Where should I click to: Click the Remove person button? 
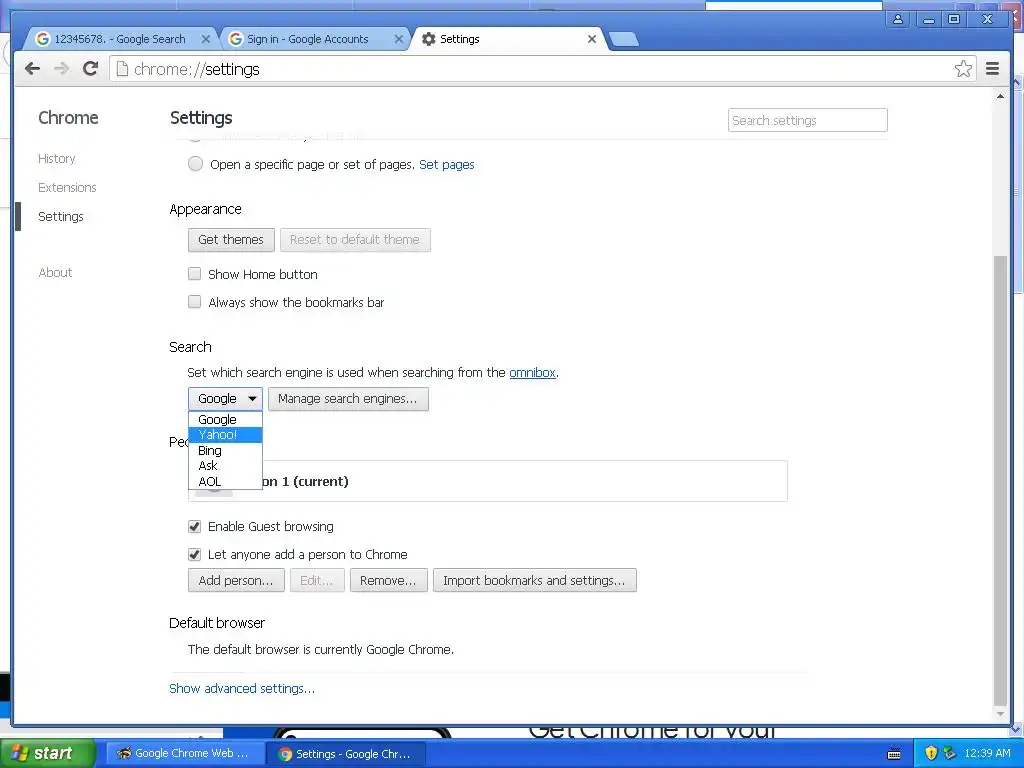[389, 581]
